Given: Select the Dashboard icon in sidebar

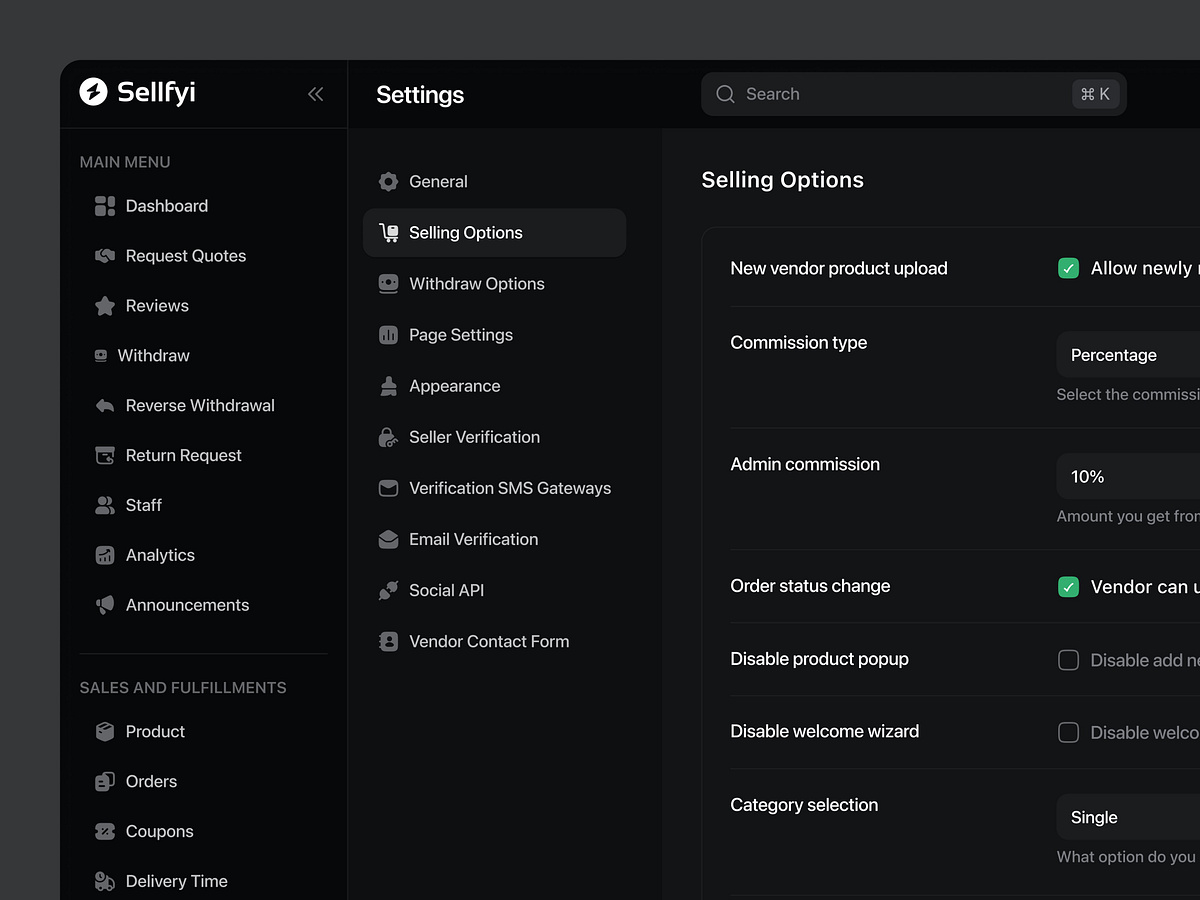Looking at the screenshot, I should [x=104, y=206].
